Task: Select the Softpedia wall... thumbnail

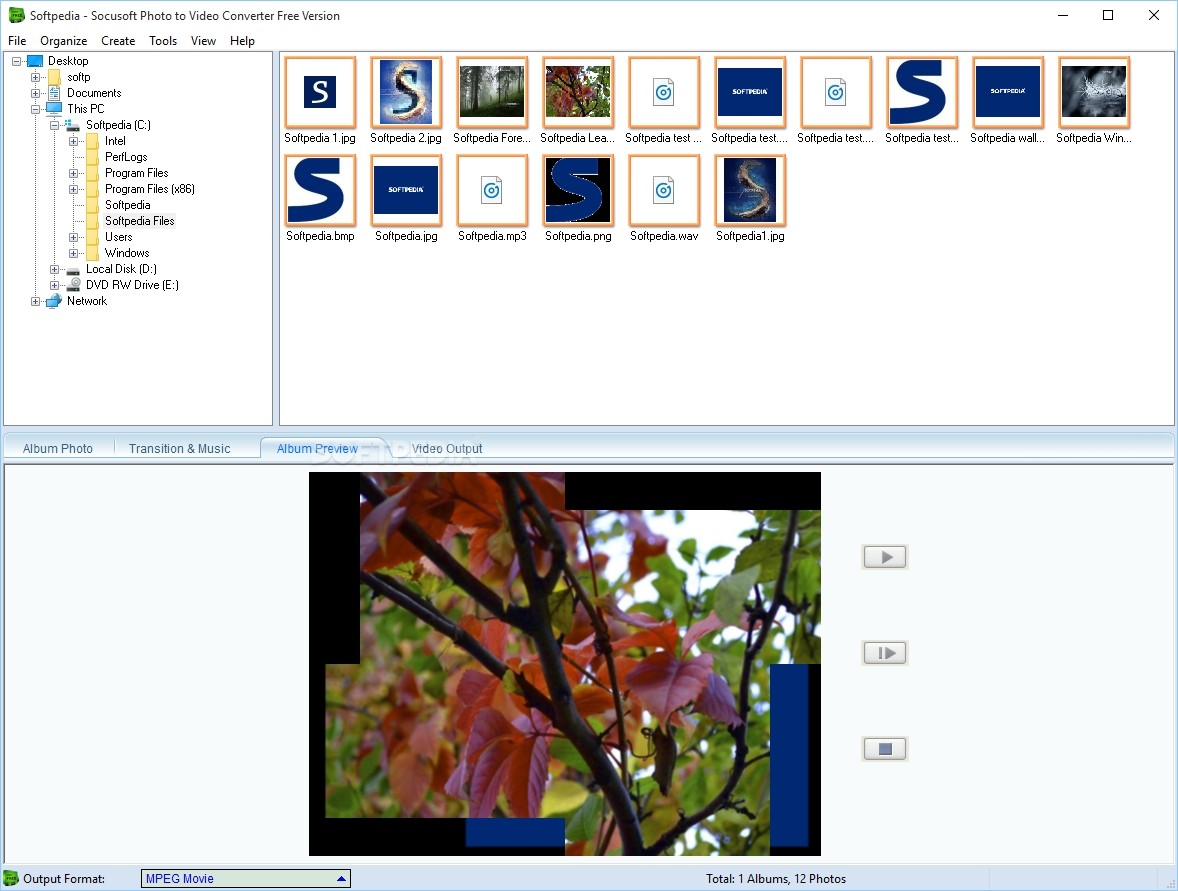Action: click(x=1007, y=92)
